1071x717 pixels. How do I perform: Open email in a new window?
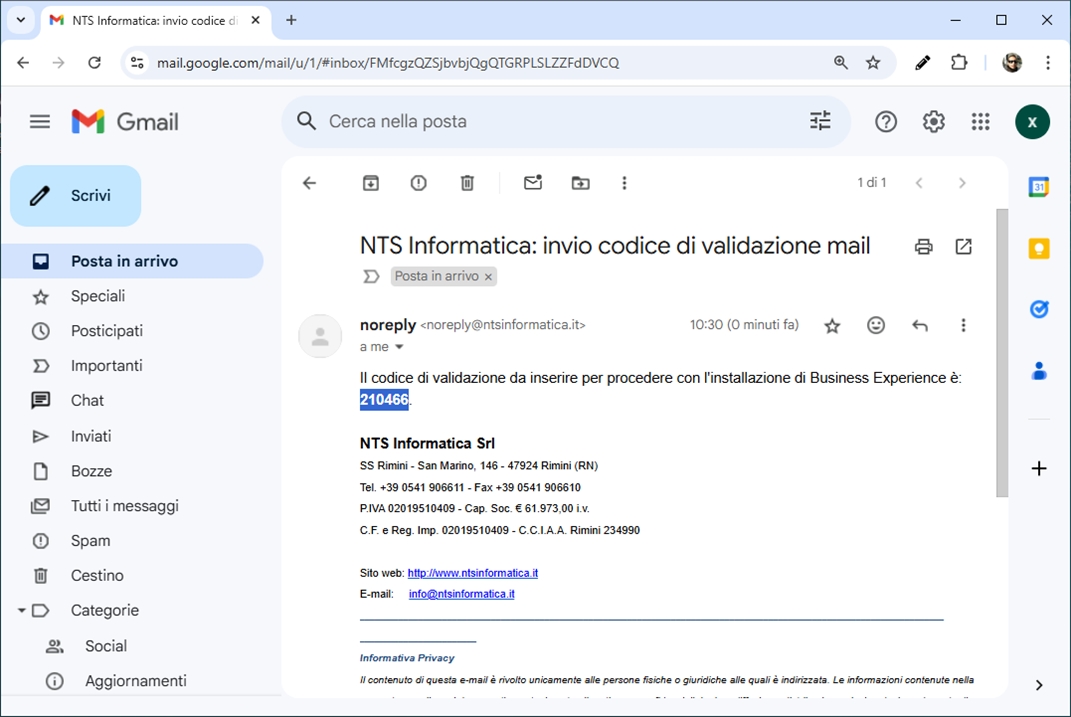(x=964, y=247)
